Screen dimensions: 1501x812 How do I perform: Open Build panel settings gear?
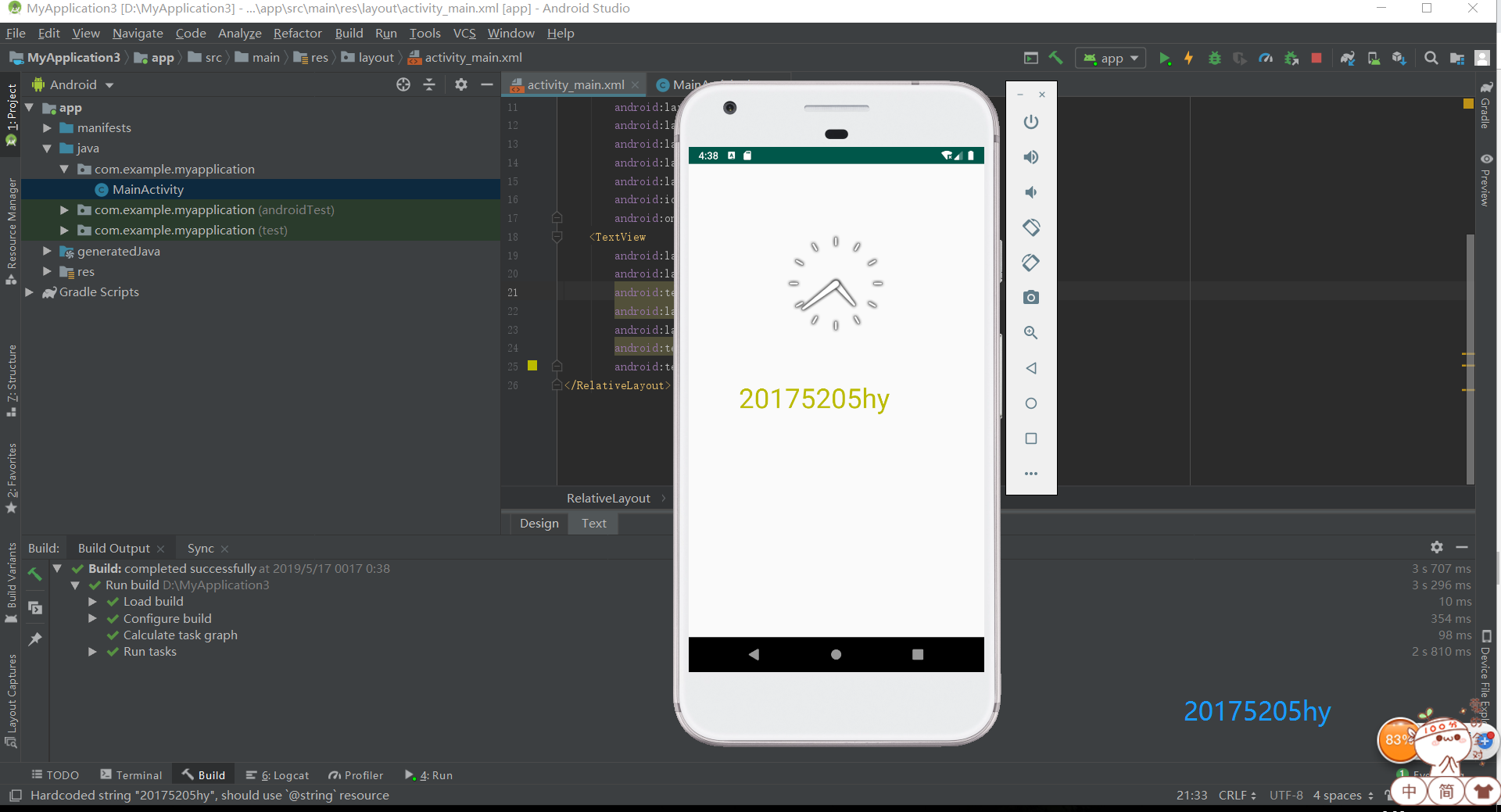pos(1437,547)
